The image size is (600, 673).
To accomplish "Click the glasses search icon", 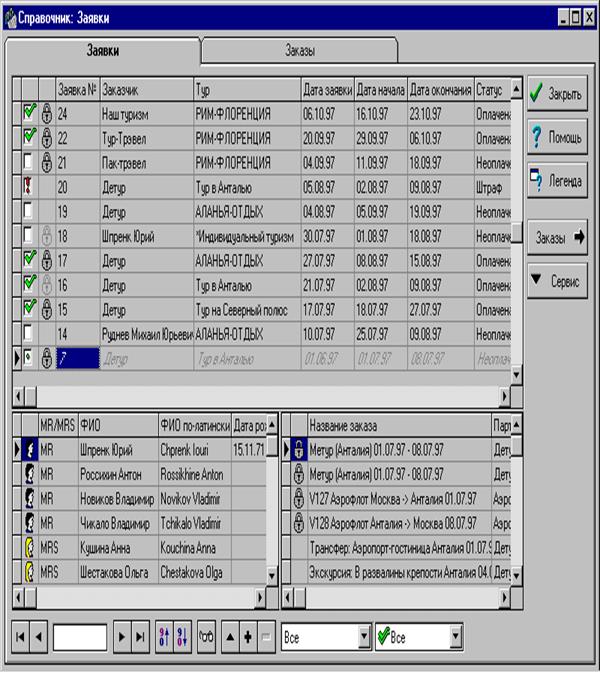I will point(209,635).
